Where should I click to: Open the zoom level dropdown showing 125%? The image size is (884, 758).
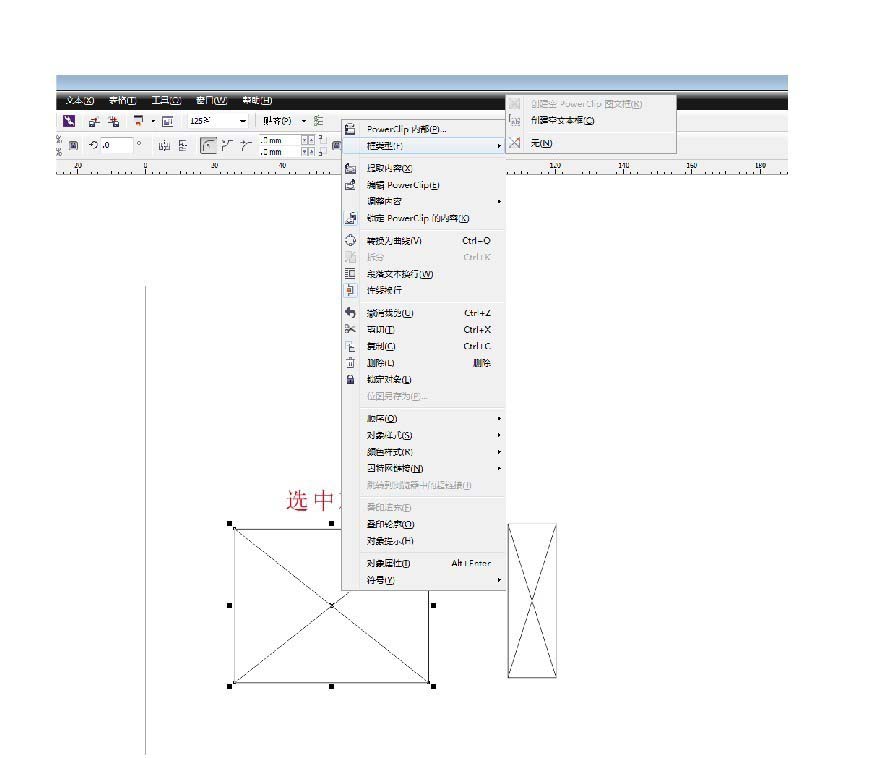(219, 121)
